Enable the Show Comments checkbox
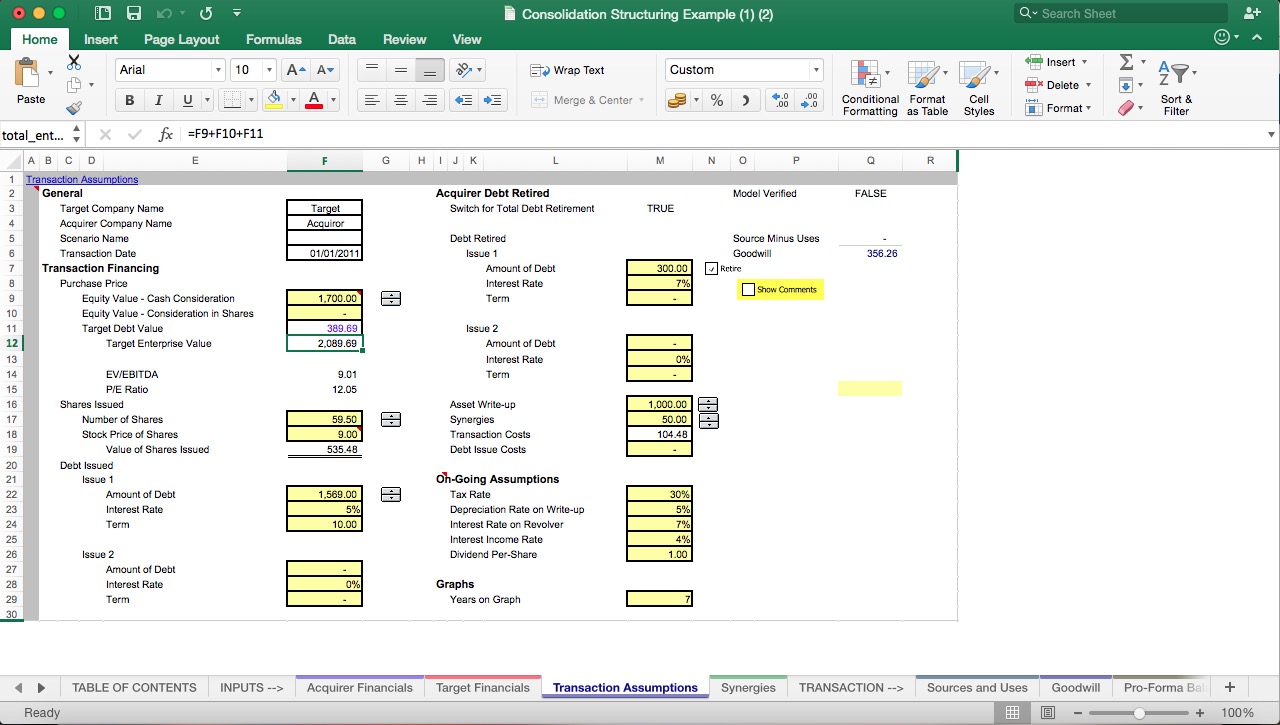This screenshot has width=1280, height=725. click(748, 289)
